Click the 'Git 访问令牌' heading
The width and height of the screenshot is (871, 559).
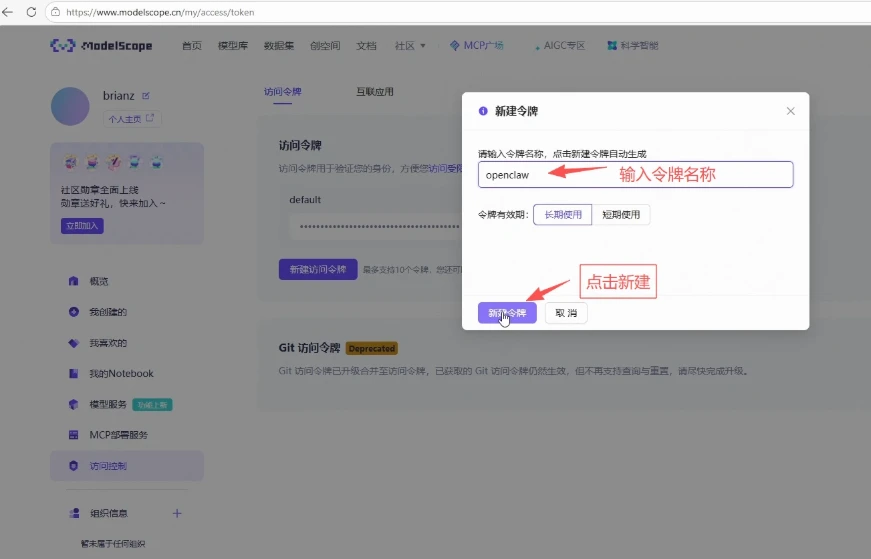coord(309,348)
